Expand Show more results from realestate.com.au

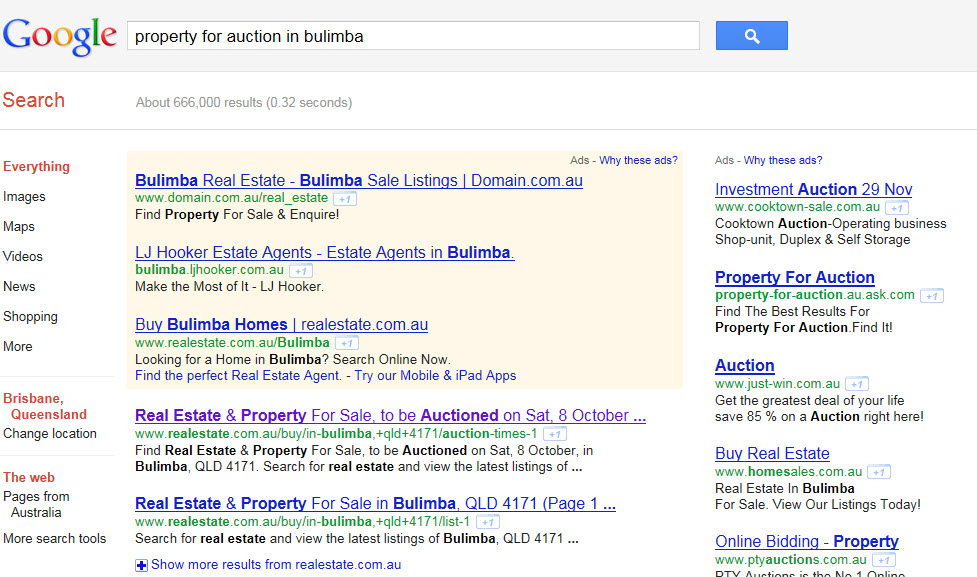pyautogui.click(x=268, y=565)
